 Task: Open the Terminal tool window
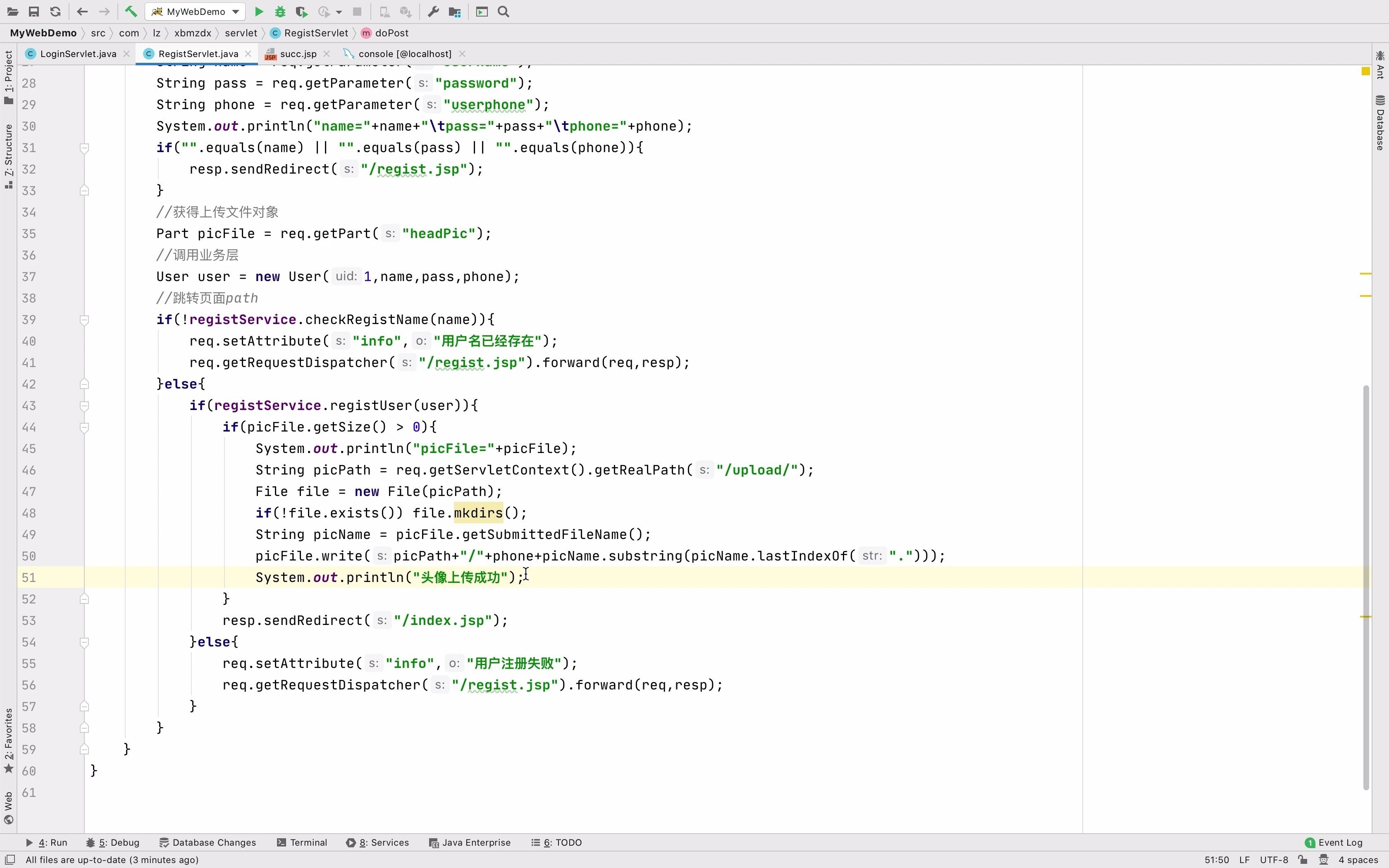[x=302, y=842]
